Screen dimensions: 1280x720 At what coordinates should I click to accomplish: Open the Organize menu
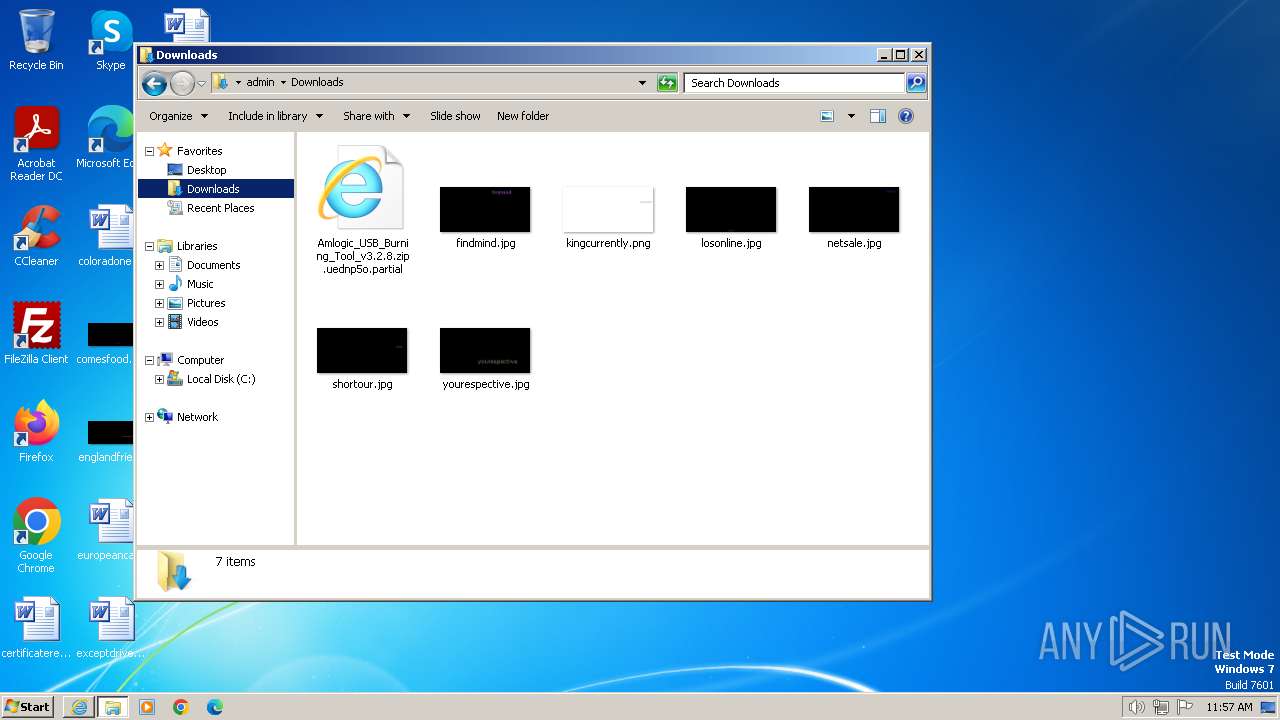coord(179,116)
